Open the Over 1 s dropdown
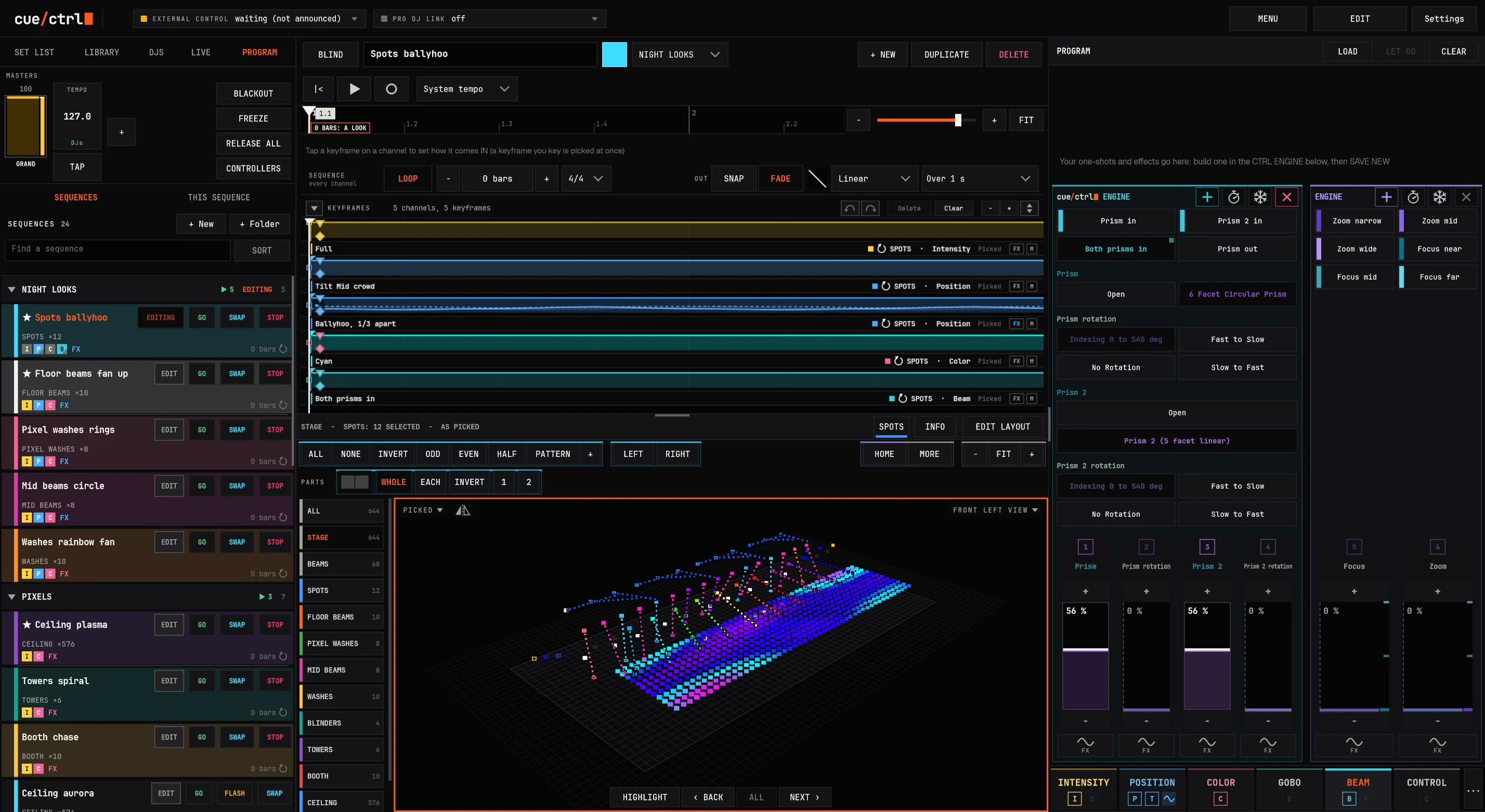 [980, 179]
